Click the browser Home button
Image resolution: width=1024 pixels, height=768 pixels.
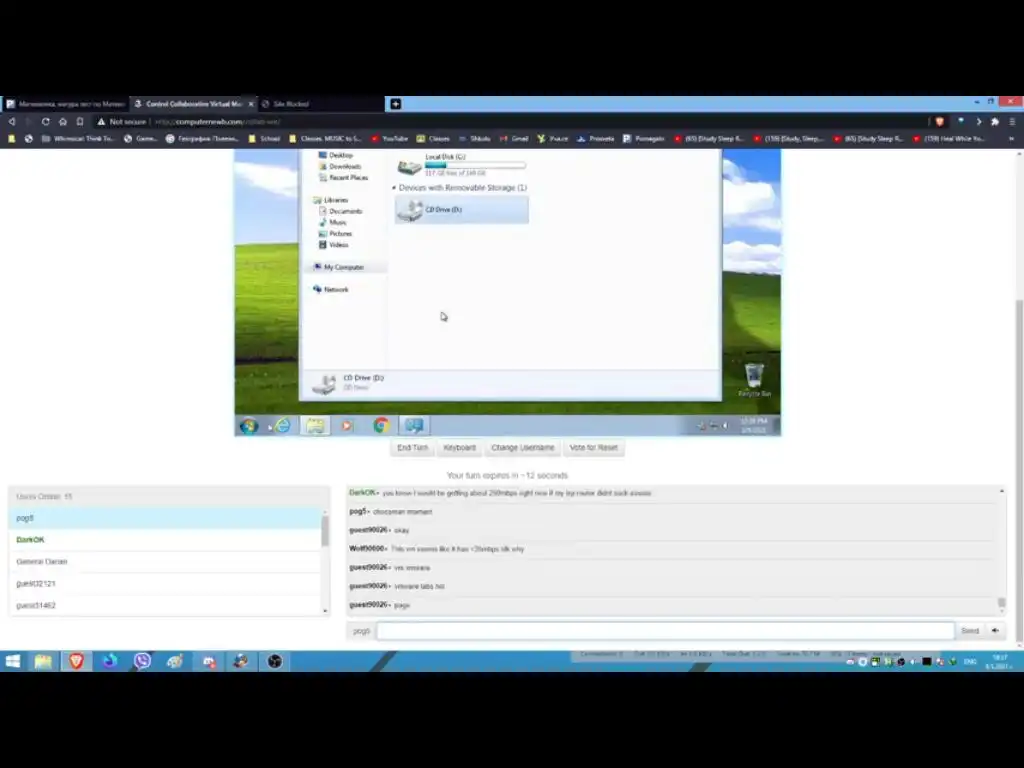(x=63, y=121)
